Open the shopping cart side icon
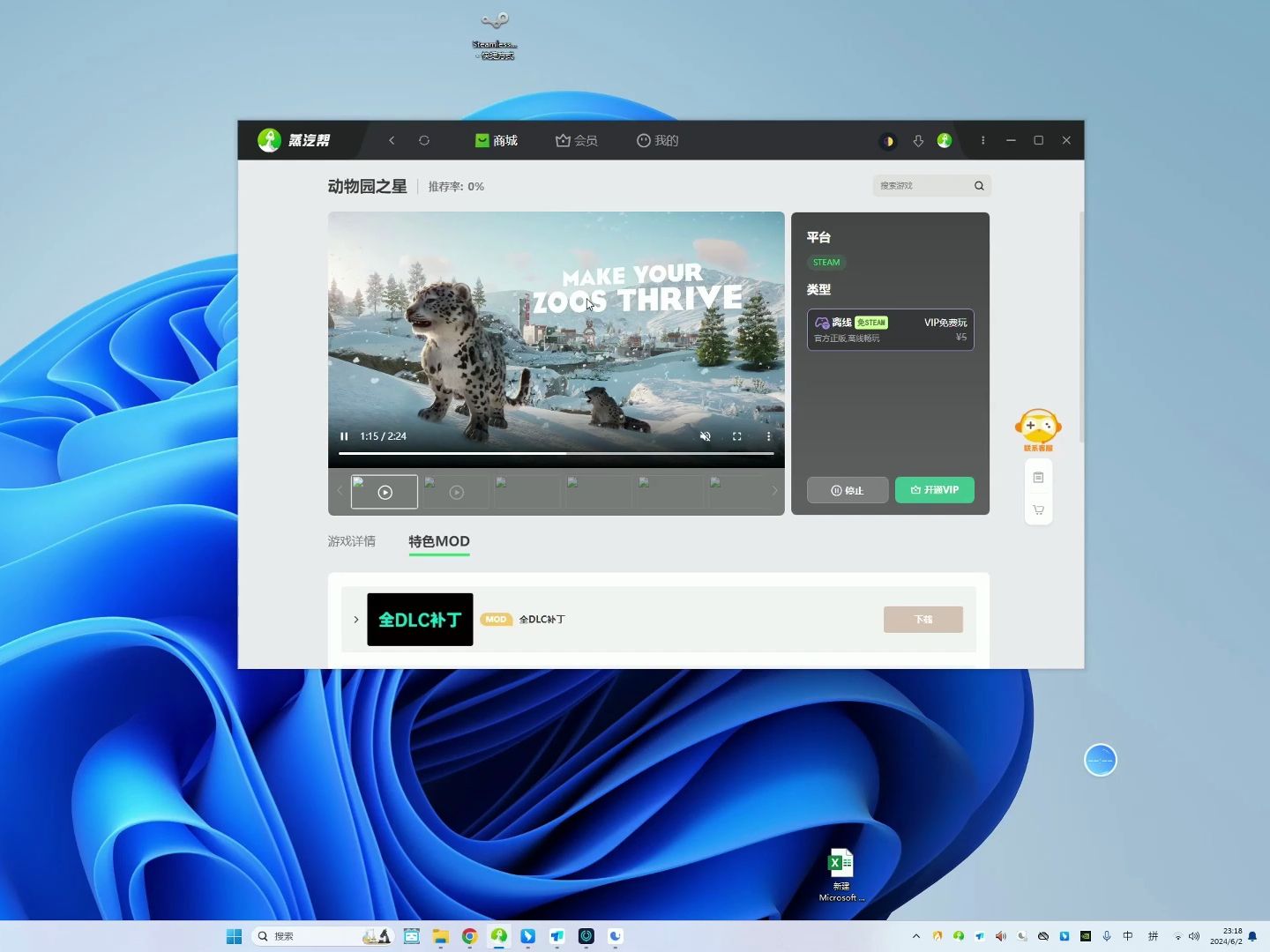The width and height of the screenshot is (1270, 952). [x=1038, y=509]
